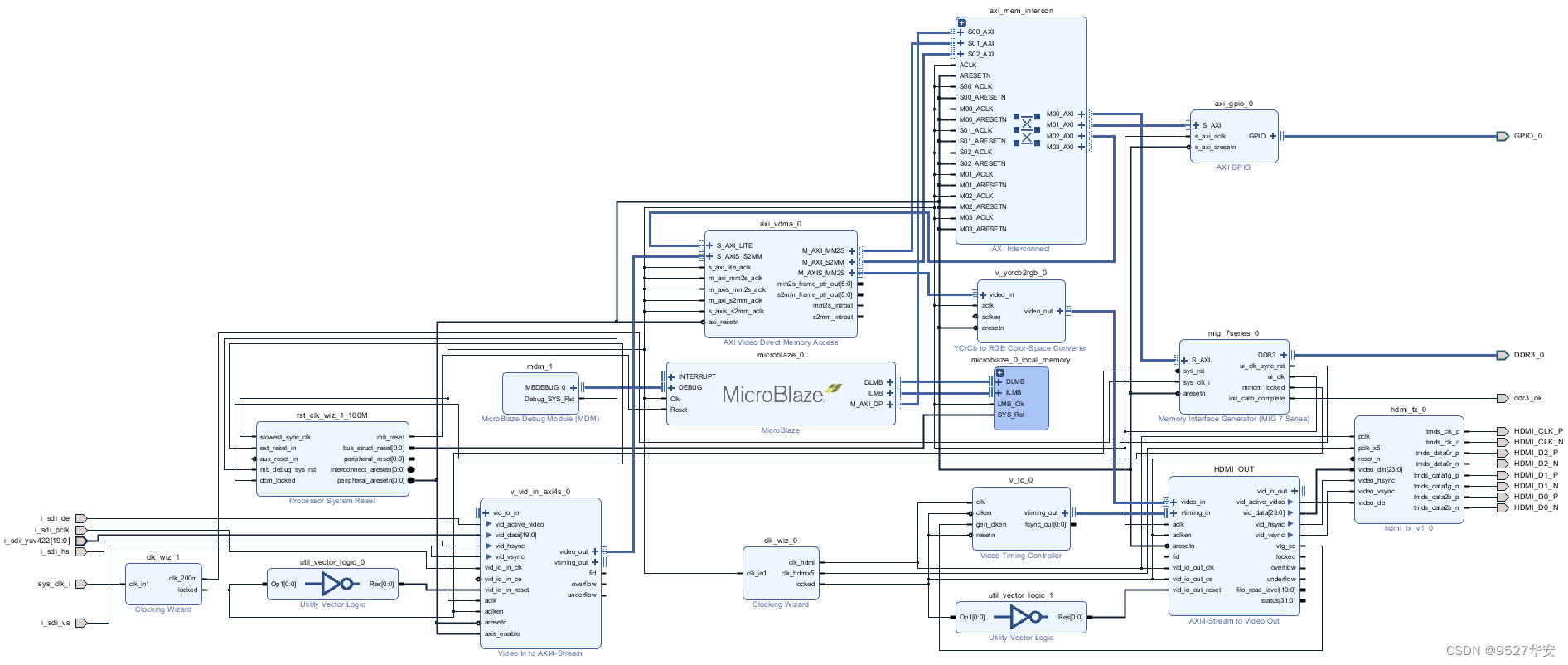This screenshot has width=1568, height=665.
Task: Select the AXI4-Stream to Video Out label
Action: [x=1234, y=620]
